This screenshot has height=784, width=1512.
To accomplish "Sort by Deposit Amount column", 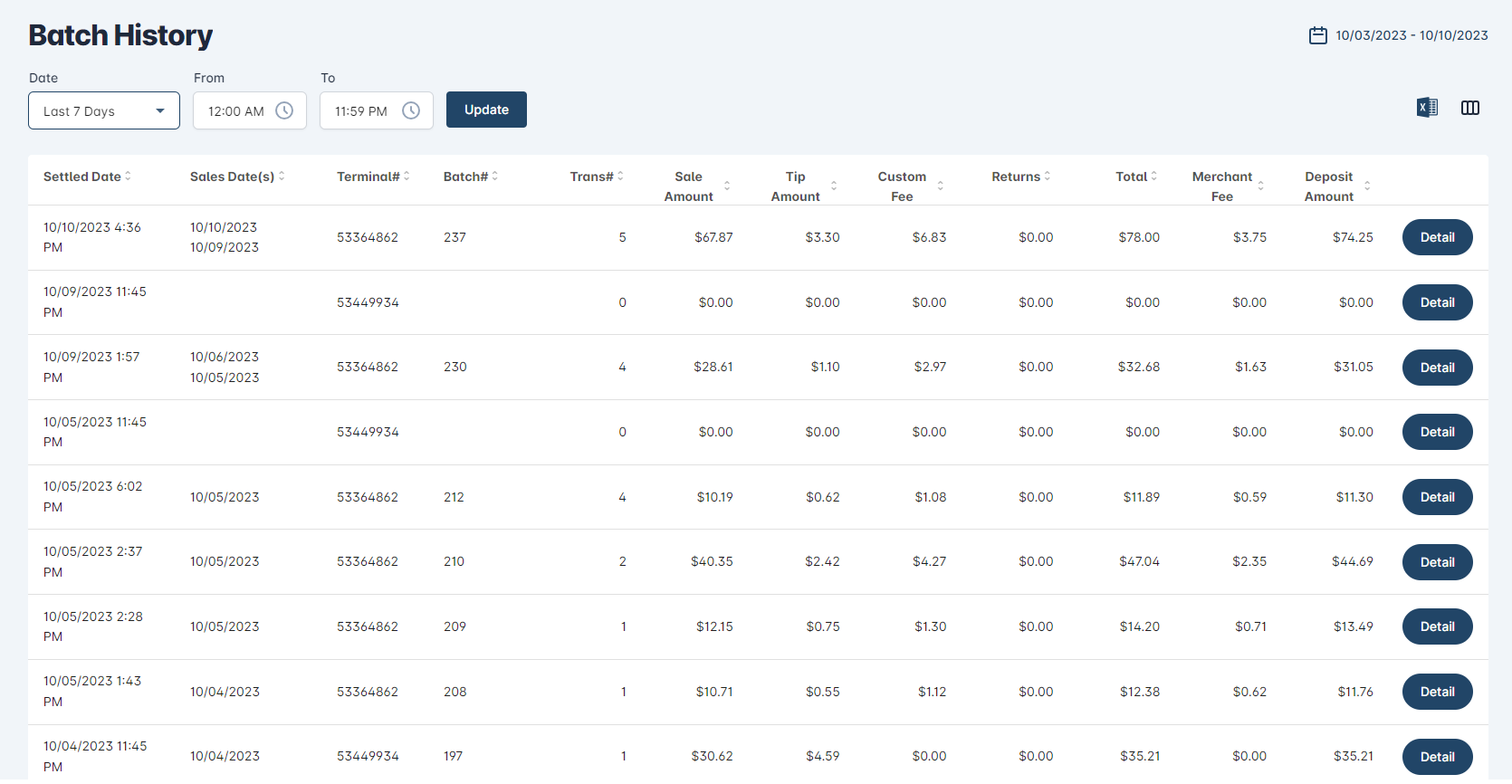I will coord(1336,186).
